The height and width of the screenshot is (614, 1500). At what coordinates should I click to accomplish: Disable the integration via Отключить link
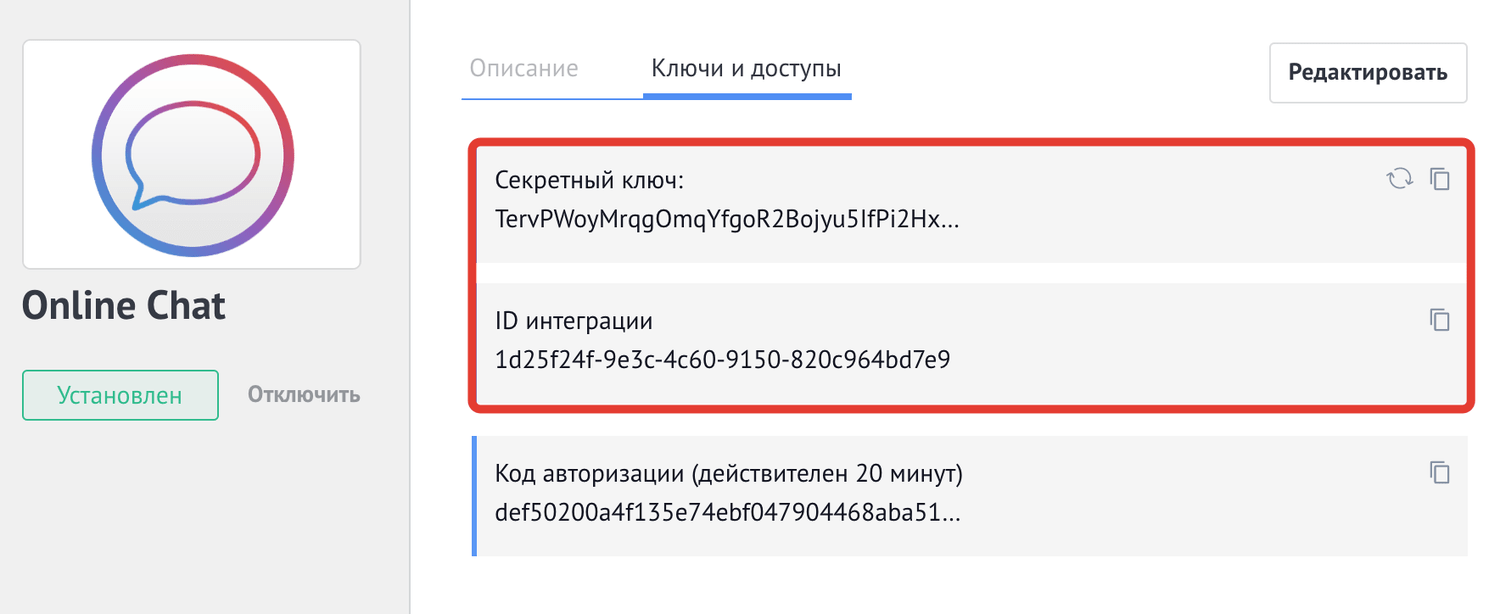304,395
